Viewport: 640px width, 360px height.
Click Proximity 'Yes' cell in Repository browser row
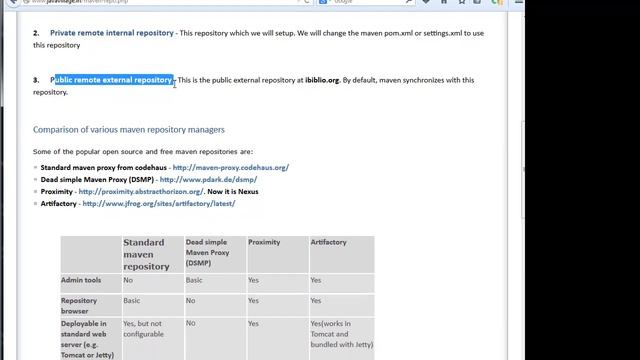tap(278, 305)
